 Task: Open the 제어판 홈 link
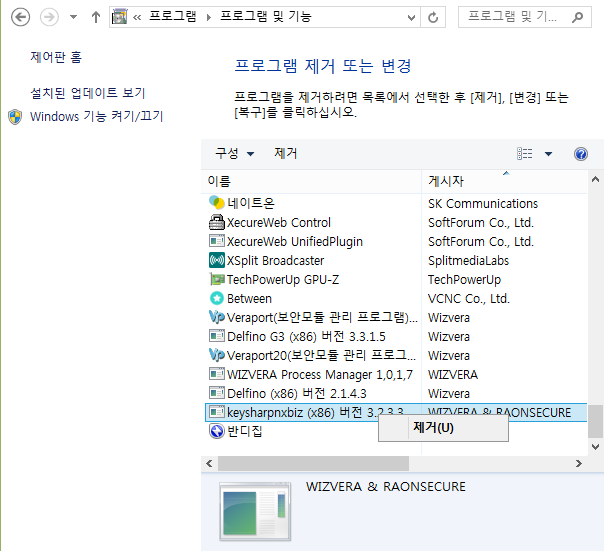click(56, 57)
